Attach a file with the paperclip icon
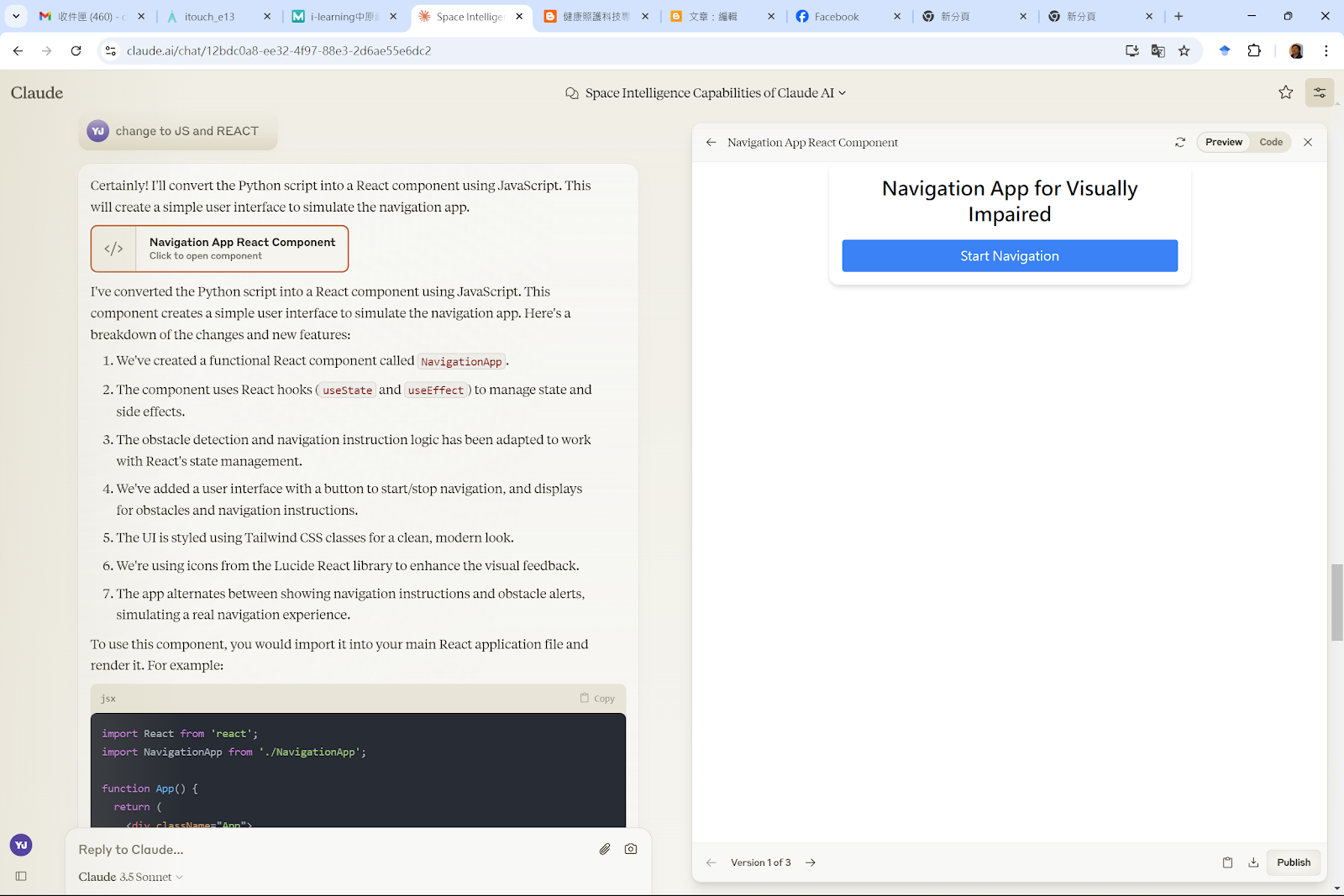1344x896 pixels. 605,849
